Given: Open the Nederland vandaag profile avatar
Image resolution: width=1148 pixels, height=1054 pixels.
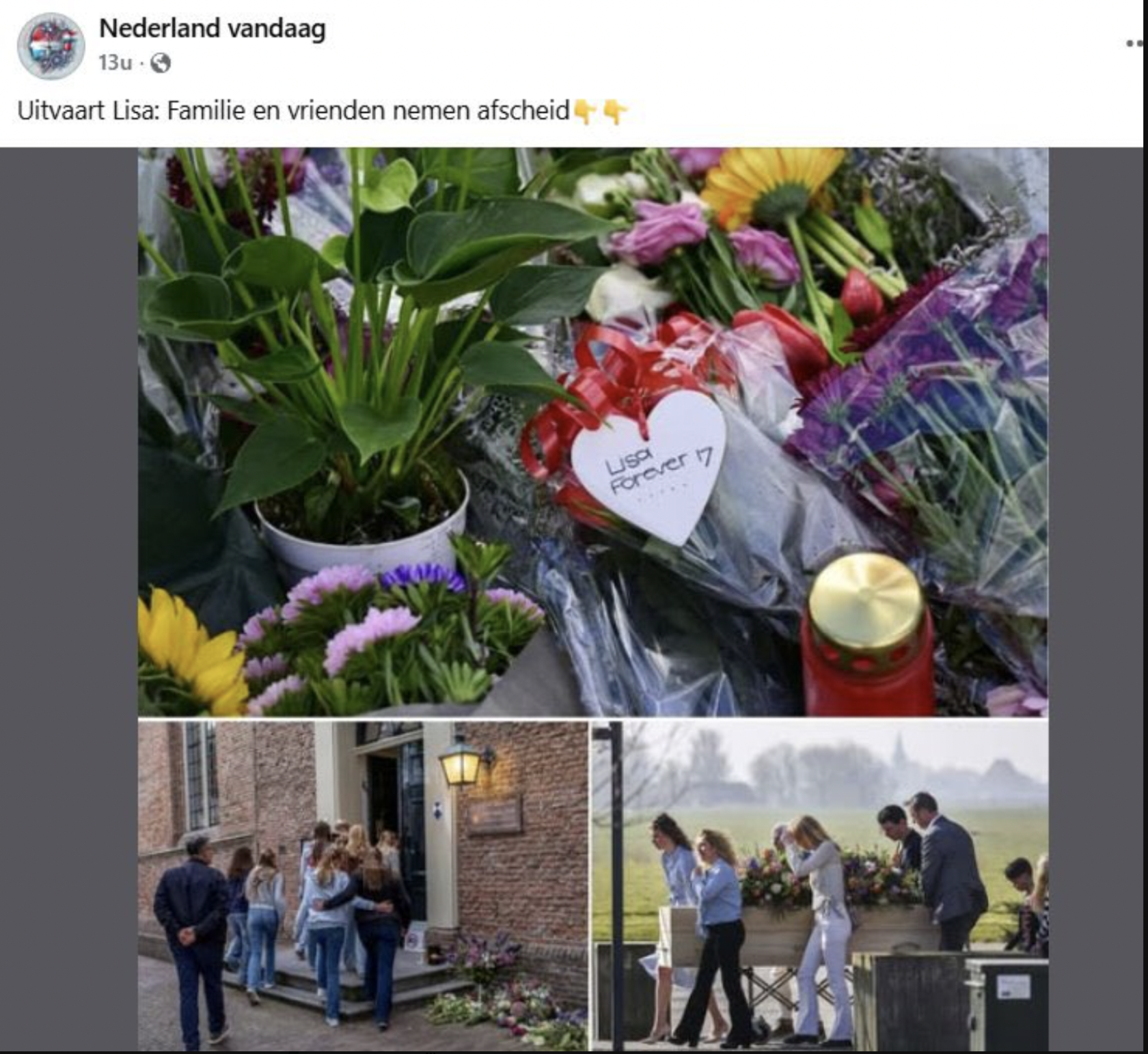Looking at the screenshot, I should [x=51, y=46].
